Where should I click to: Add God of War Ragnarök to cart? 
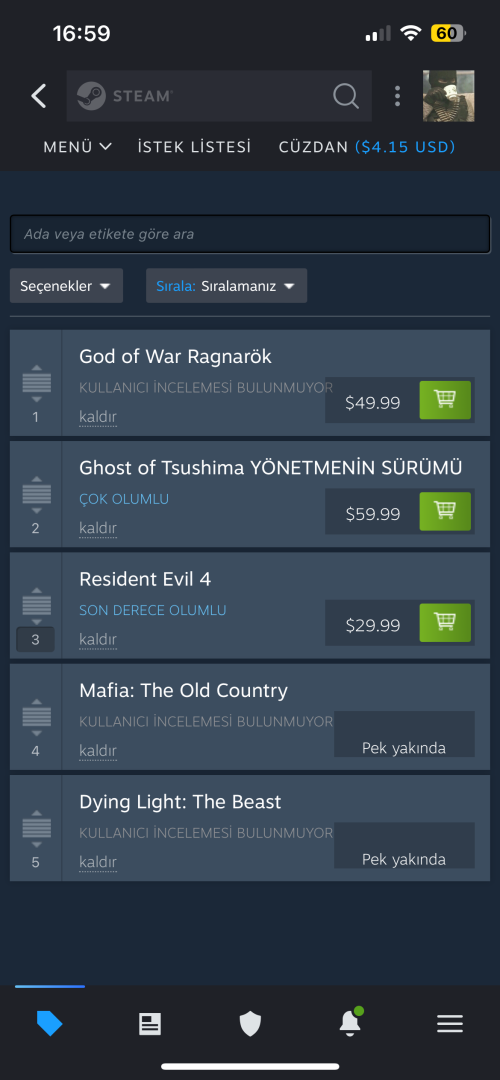(445, 400)
